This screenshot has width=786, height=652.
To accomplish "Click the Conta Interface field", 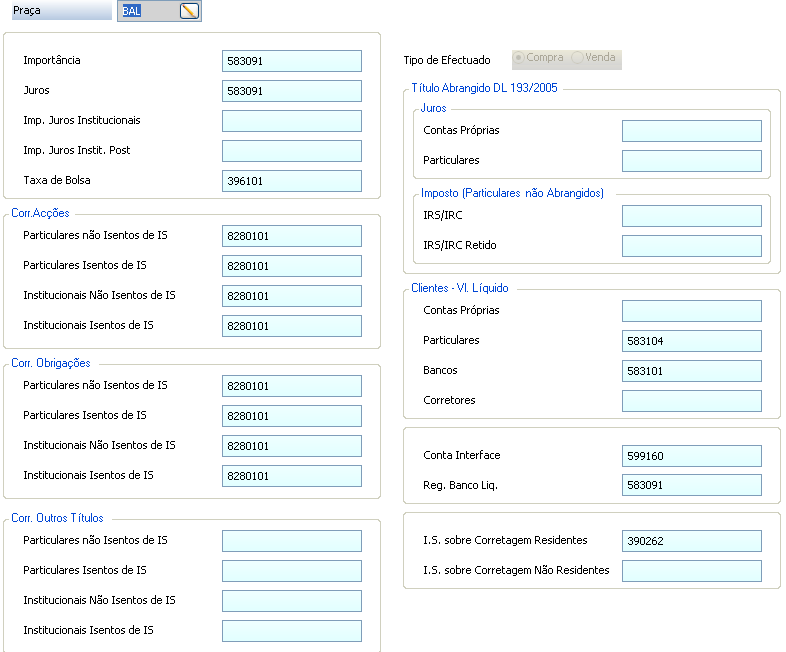I will [x=692, y=456].
